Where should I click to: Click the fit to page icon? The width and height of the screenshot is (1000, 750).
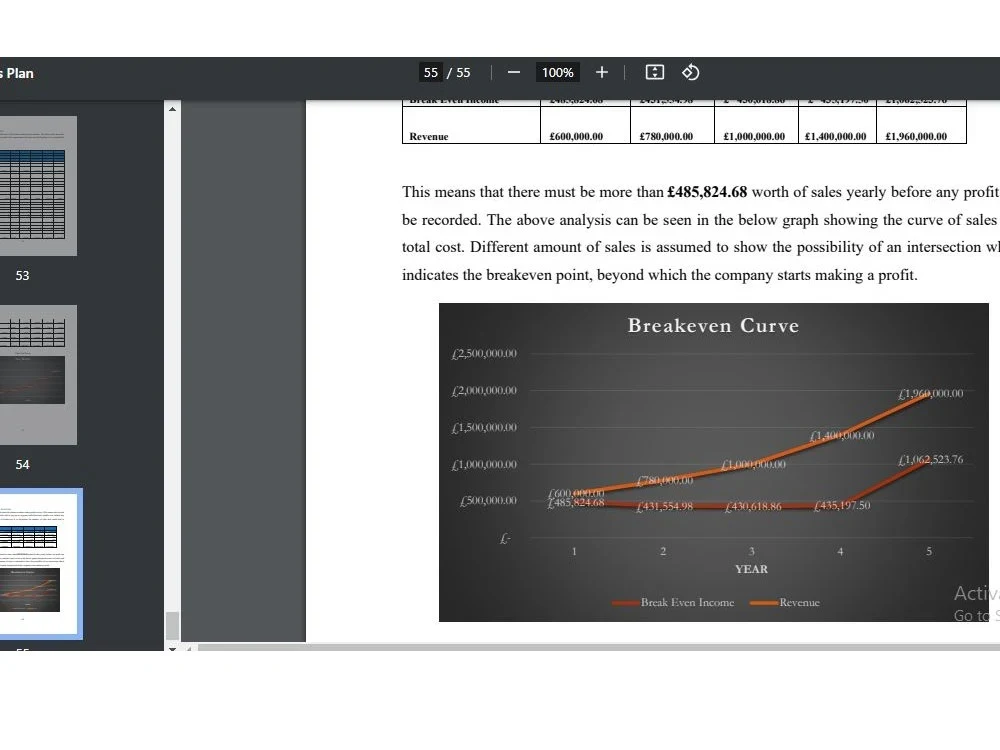pyautogui.click(x=654, y=73)
